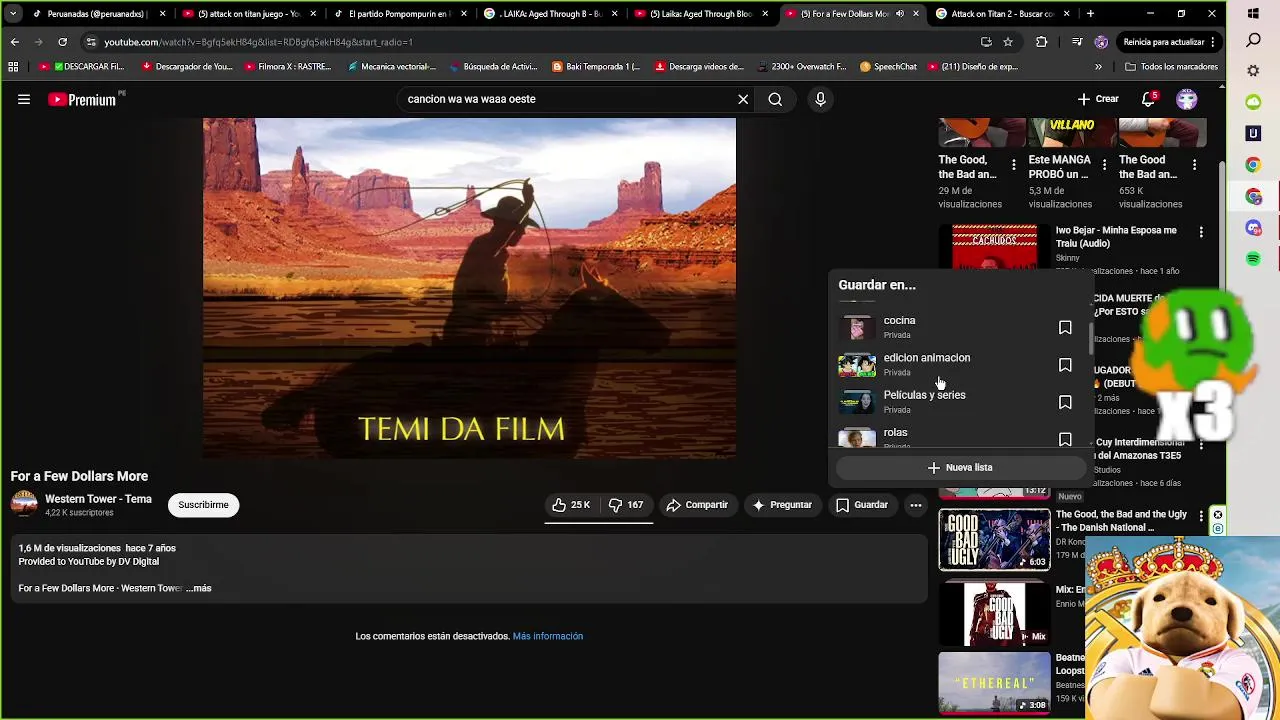Image resolution: width=1280 pixels, height=720 pixels.
Task: Open the YouTube hamburger guide menu
Action: pos(24,99)
